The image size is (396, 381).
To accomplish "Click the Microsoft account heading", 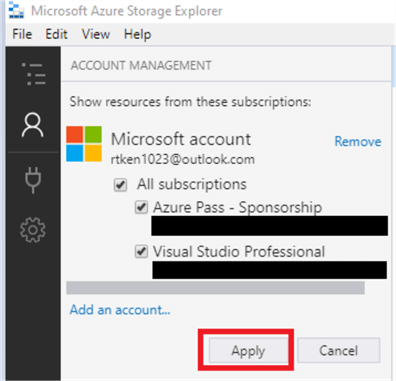I will 181,139.
